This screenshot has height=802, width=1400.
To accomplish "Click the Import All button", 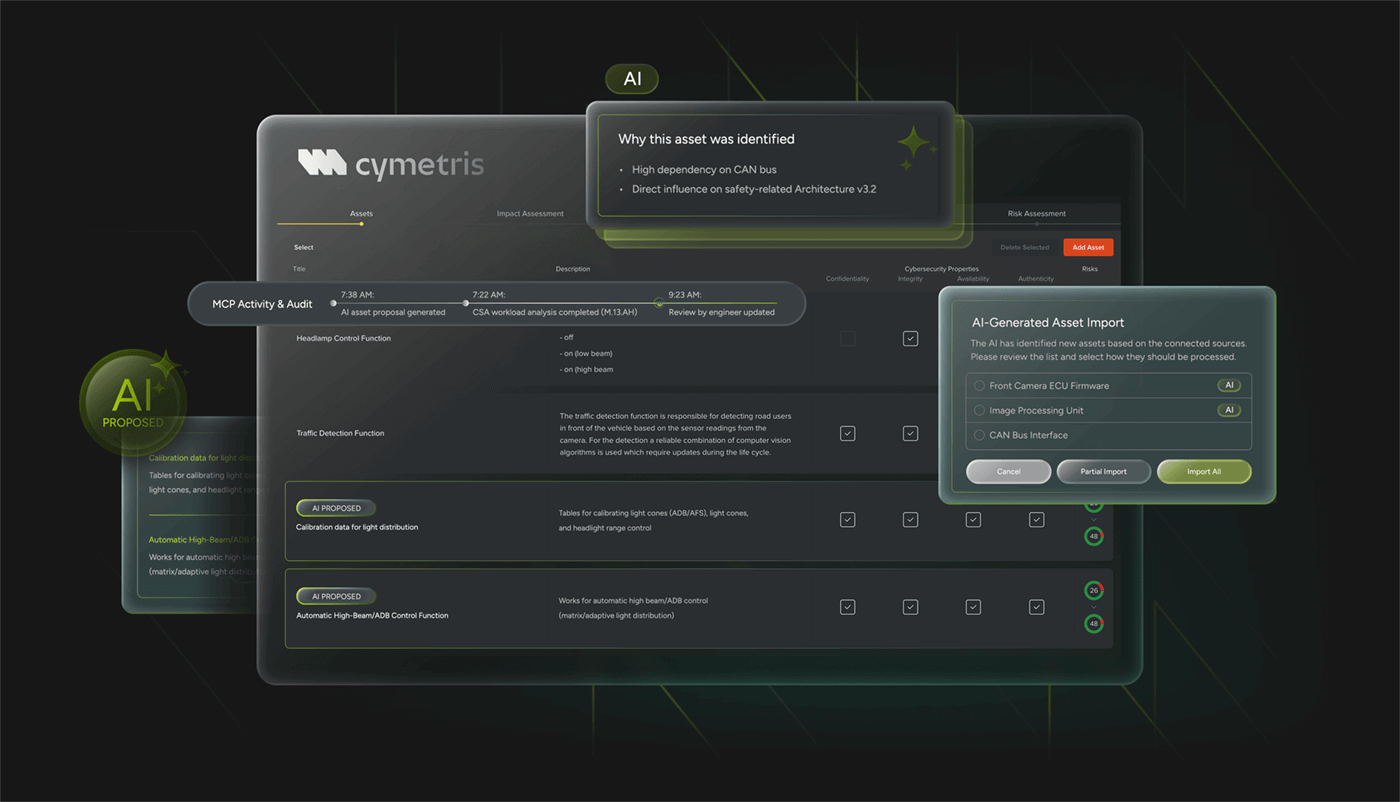I will pos(1203,472).
